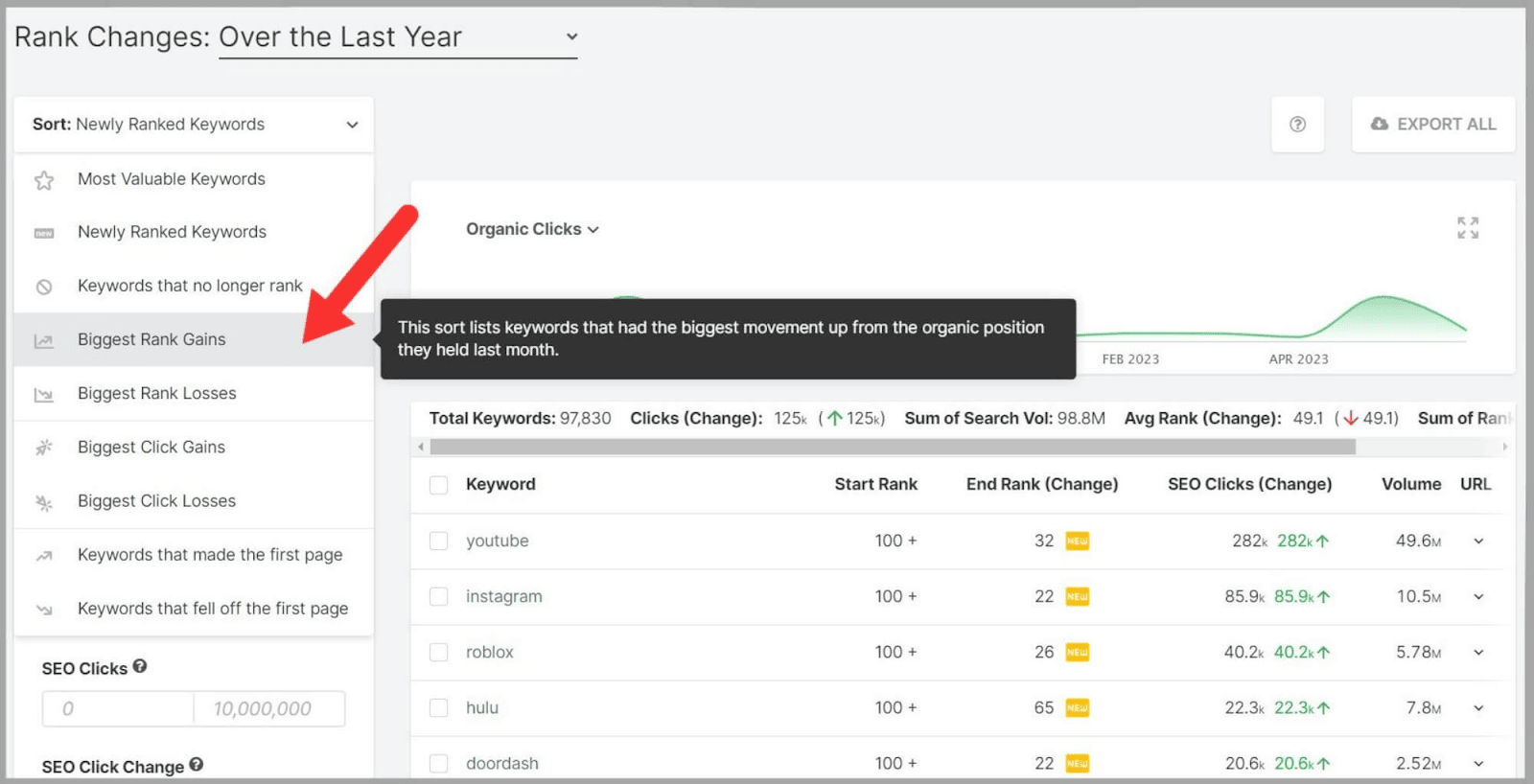This screenshot has width=1534, height=784.
Task: Click the no-longer-rank circle icon
Action: [44, 287]
